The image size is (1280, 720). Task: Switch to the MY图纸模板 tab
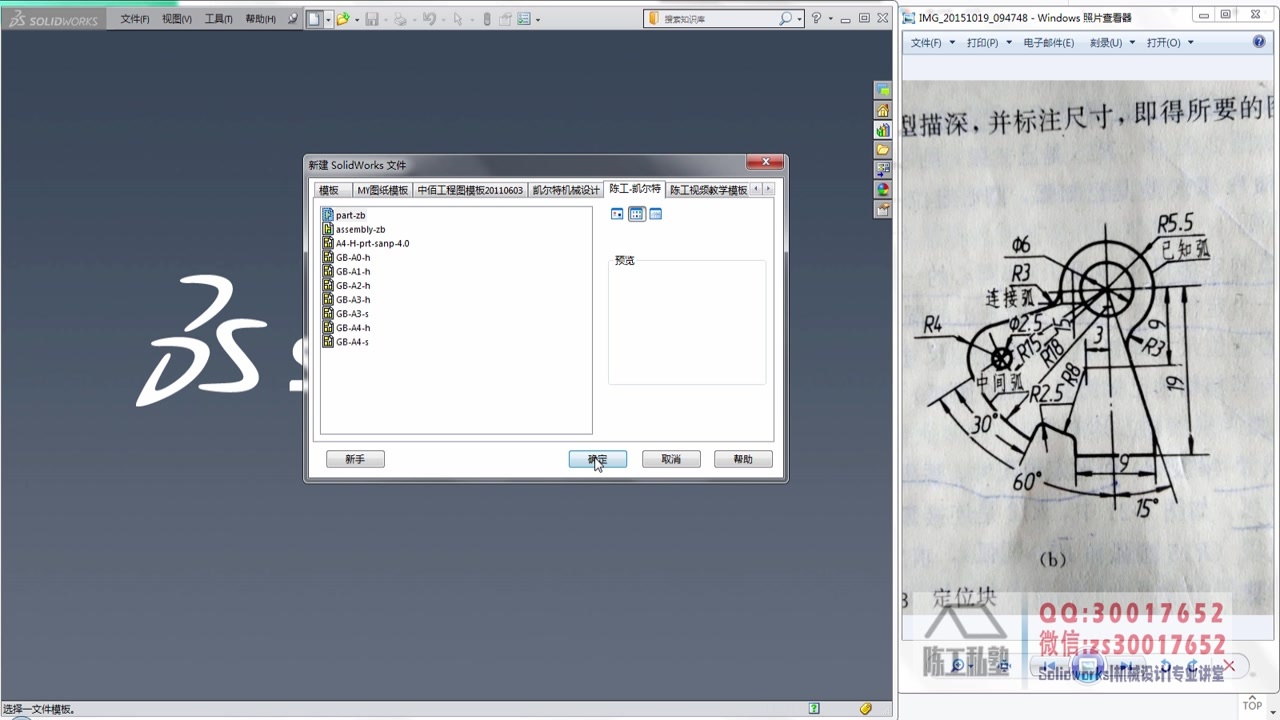pyautogui.click(x=382, y=190)
